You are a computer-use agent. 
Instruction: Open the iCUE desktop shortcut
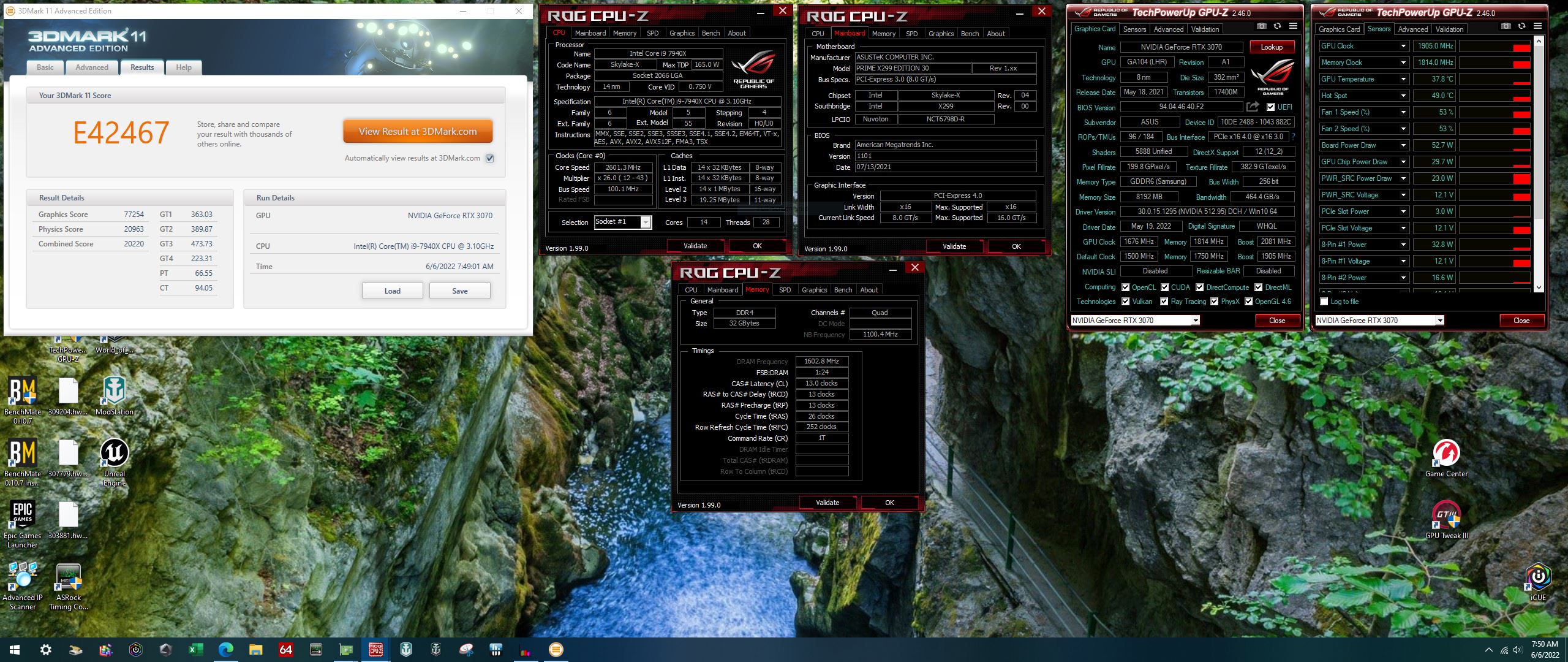point(1538,582)
